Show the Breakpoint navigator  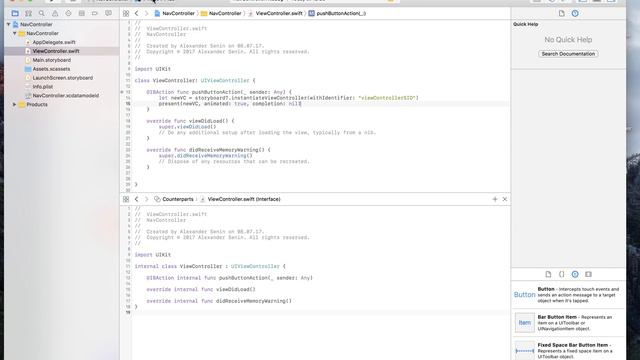click(95, 13)
